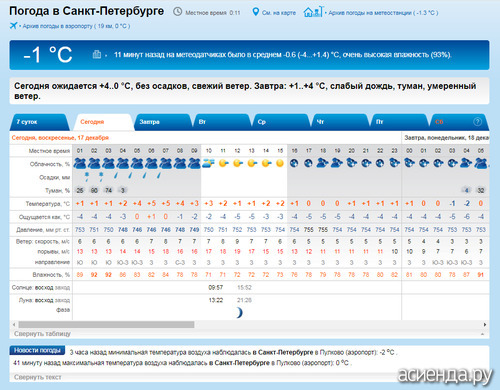Open weather station archive link
Viewport: 500px width, 390px height.
pyautogui.click(x=383, y=13)
